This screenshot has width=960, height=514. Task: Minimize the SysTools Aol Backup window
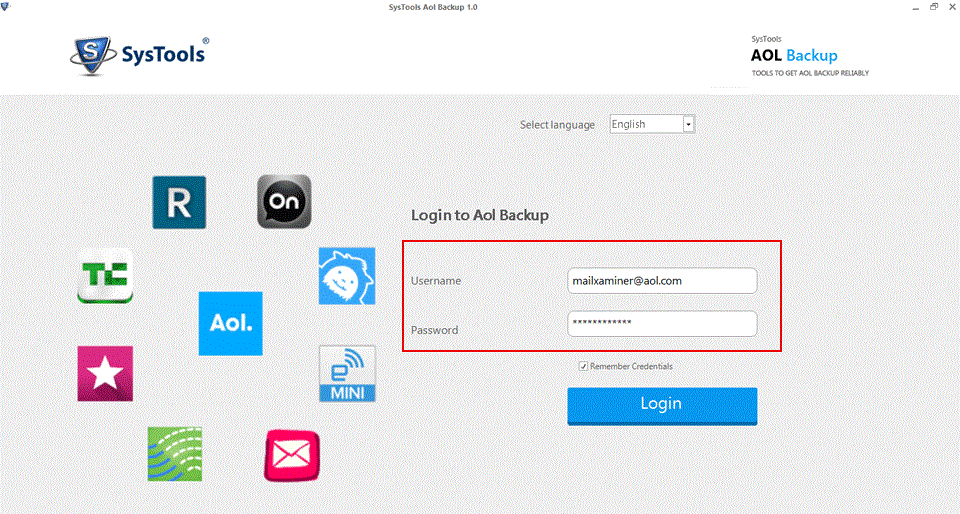pyautogui.click(x=917, y=7)
